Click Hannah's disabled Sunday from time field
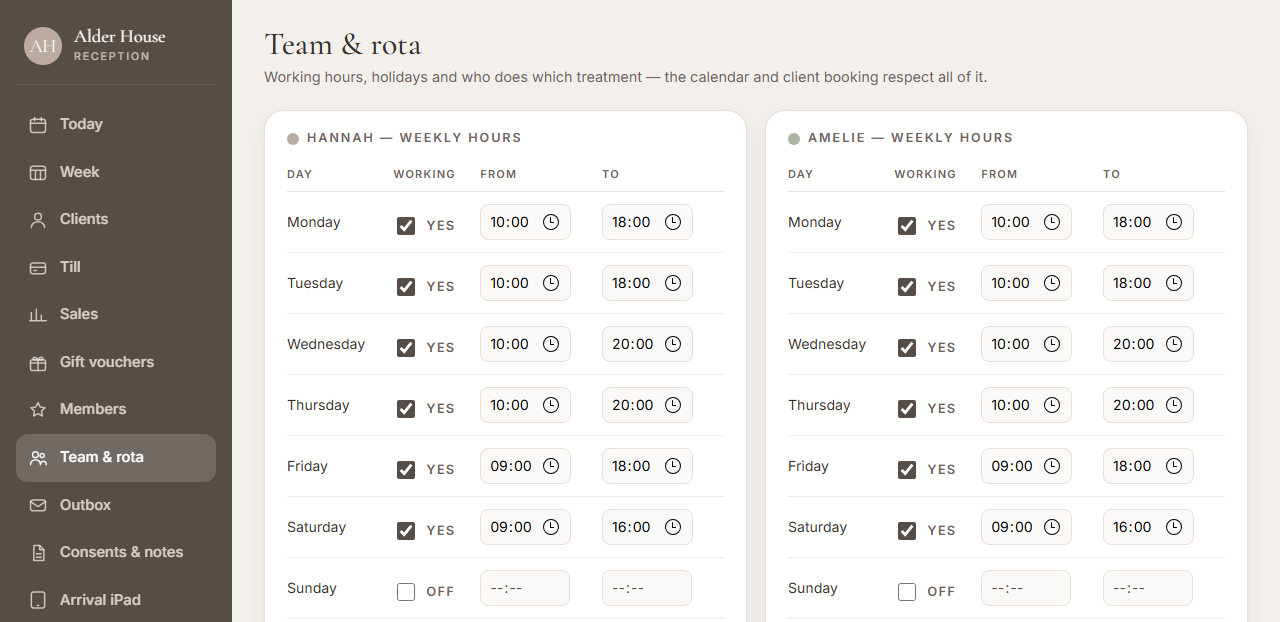Image resolution: width=1280 pixels, height=622 pixels. 525,588
